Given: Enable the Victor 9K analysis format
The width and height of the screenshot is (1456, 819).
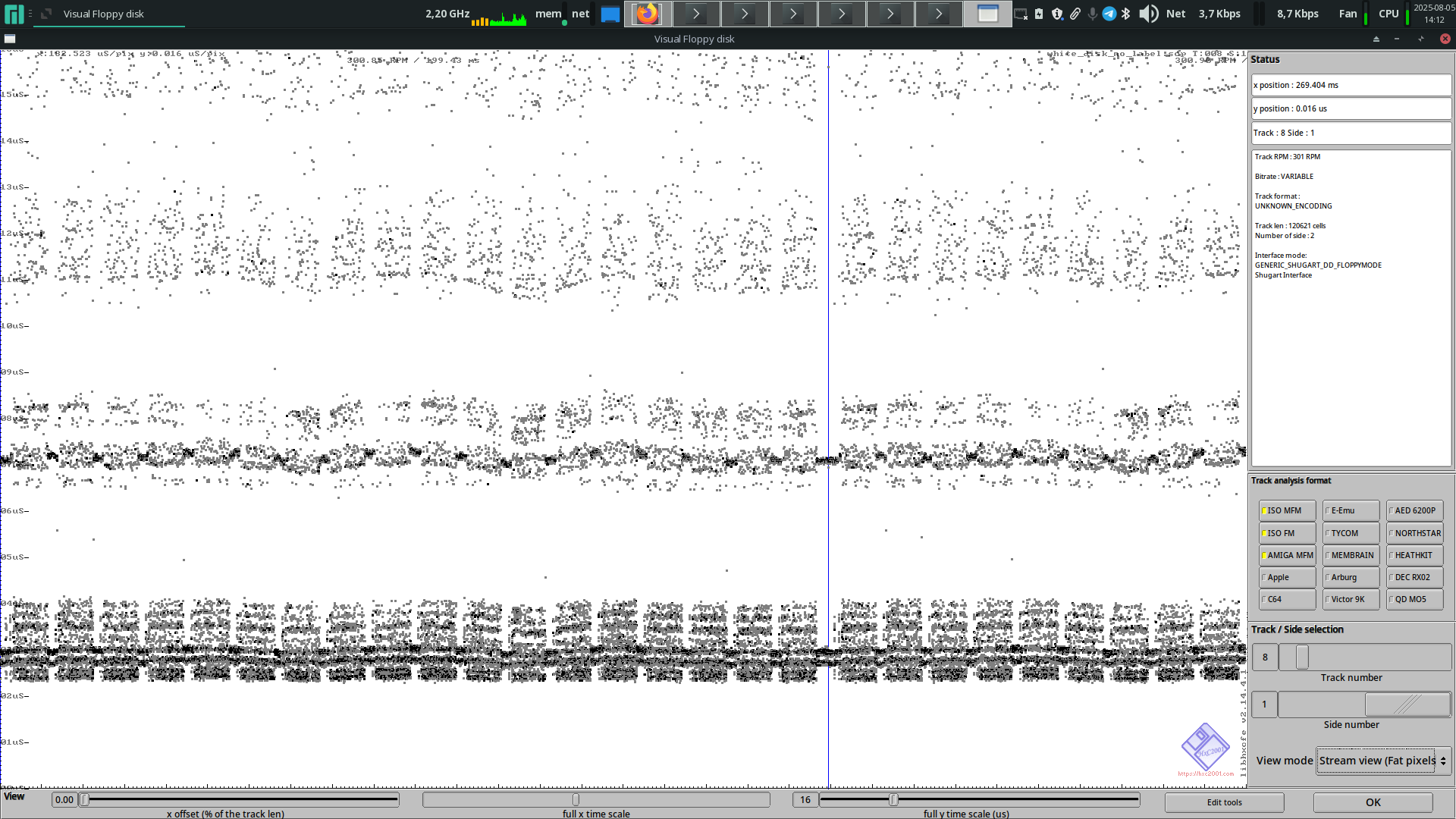Looking at the screenshot, I should click(x=1351, y=599).
